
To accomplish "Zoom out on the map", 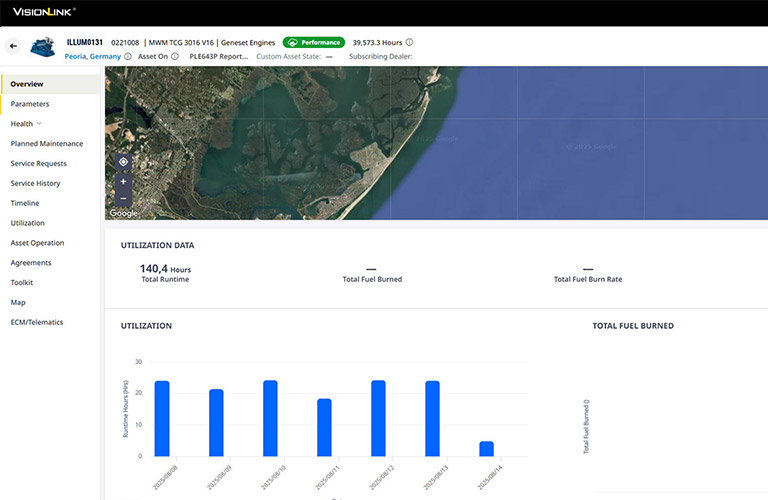I will coord(123,198).
